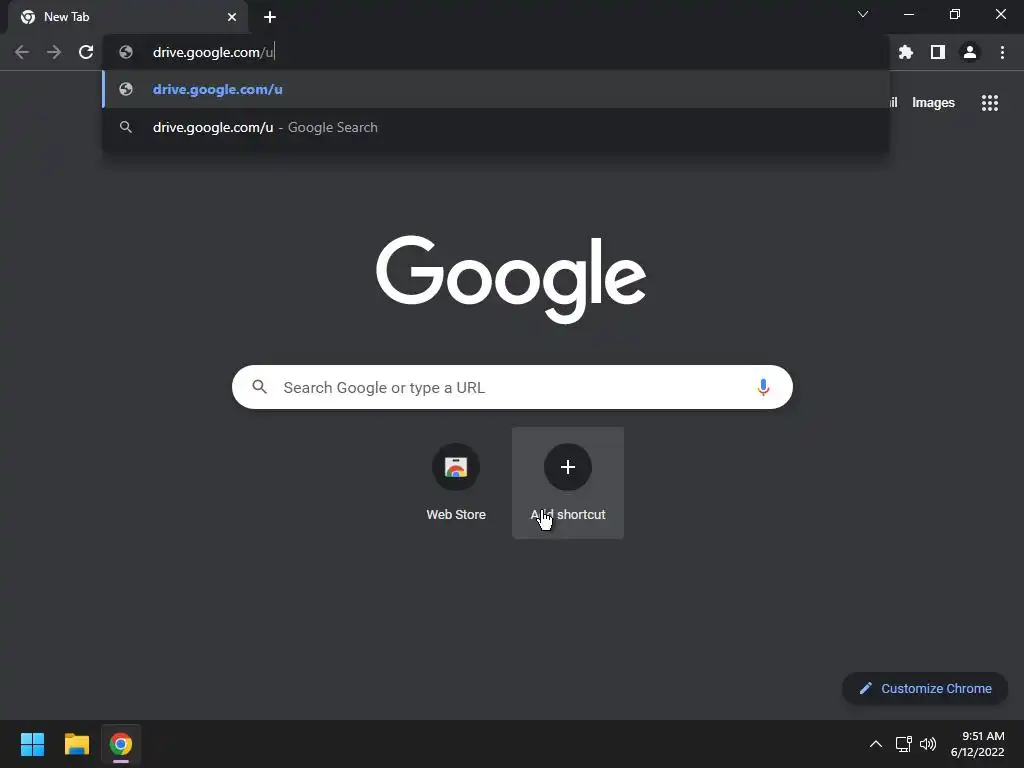Open the network status tray icon

point(903,744)
